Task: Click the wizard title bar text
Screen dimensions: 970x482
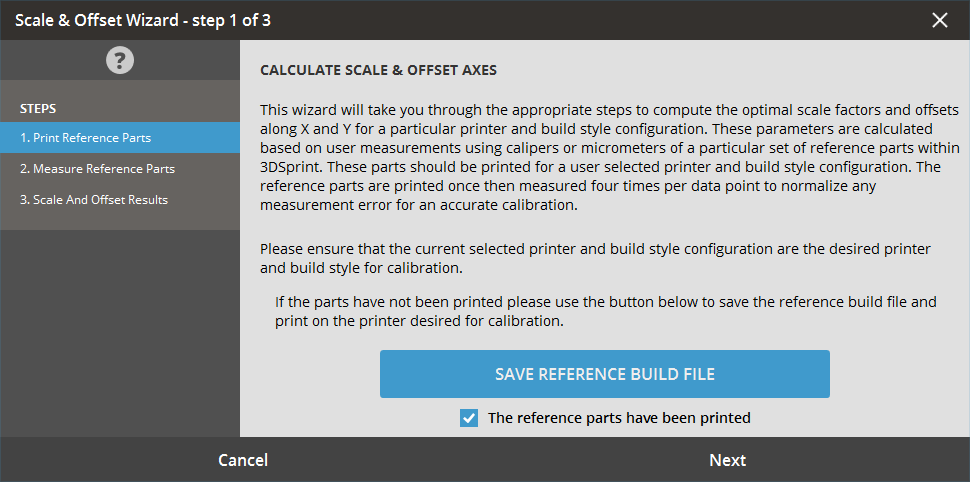Action: point(143,20)
